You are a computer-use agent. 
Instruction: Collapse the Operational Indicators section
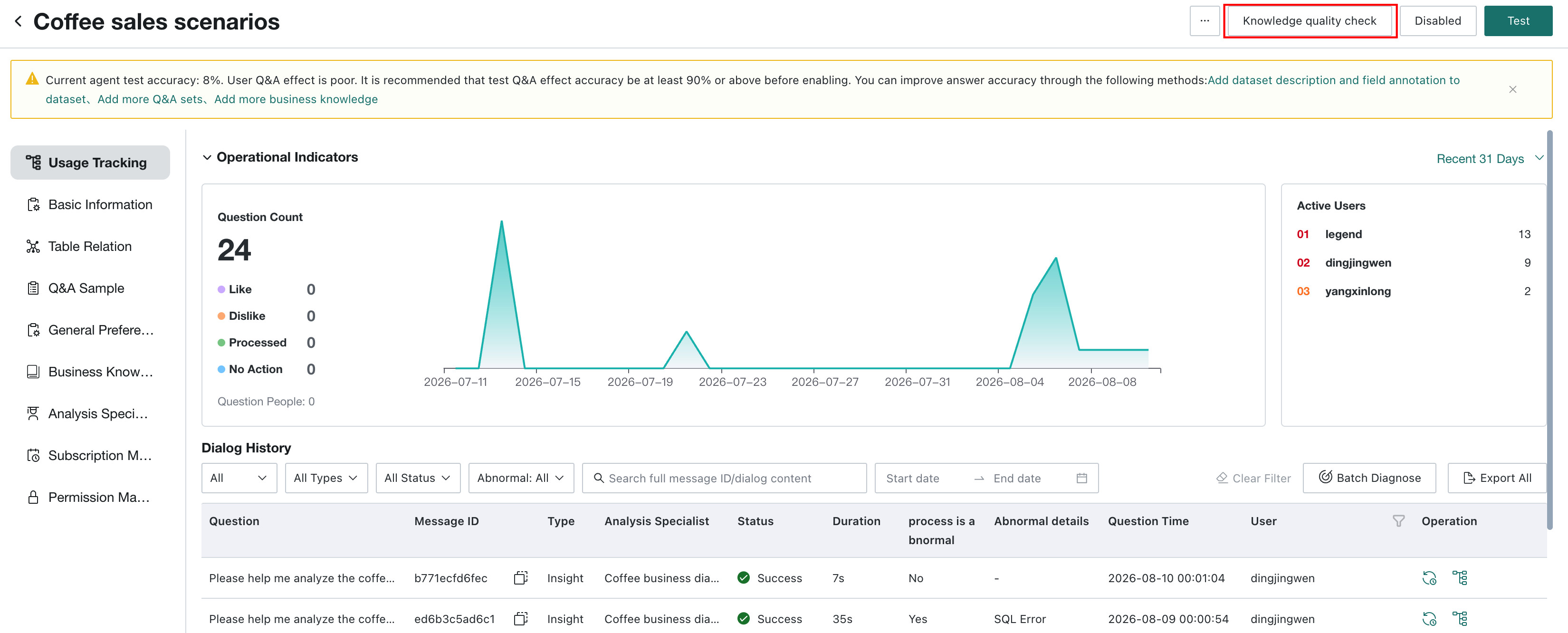tap(207, 158)
